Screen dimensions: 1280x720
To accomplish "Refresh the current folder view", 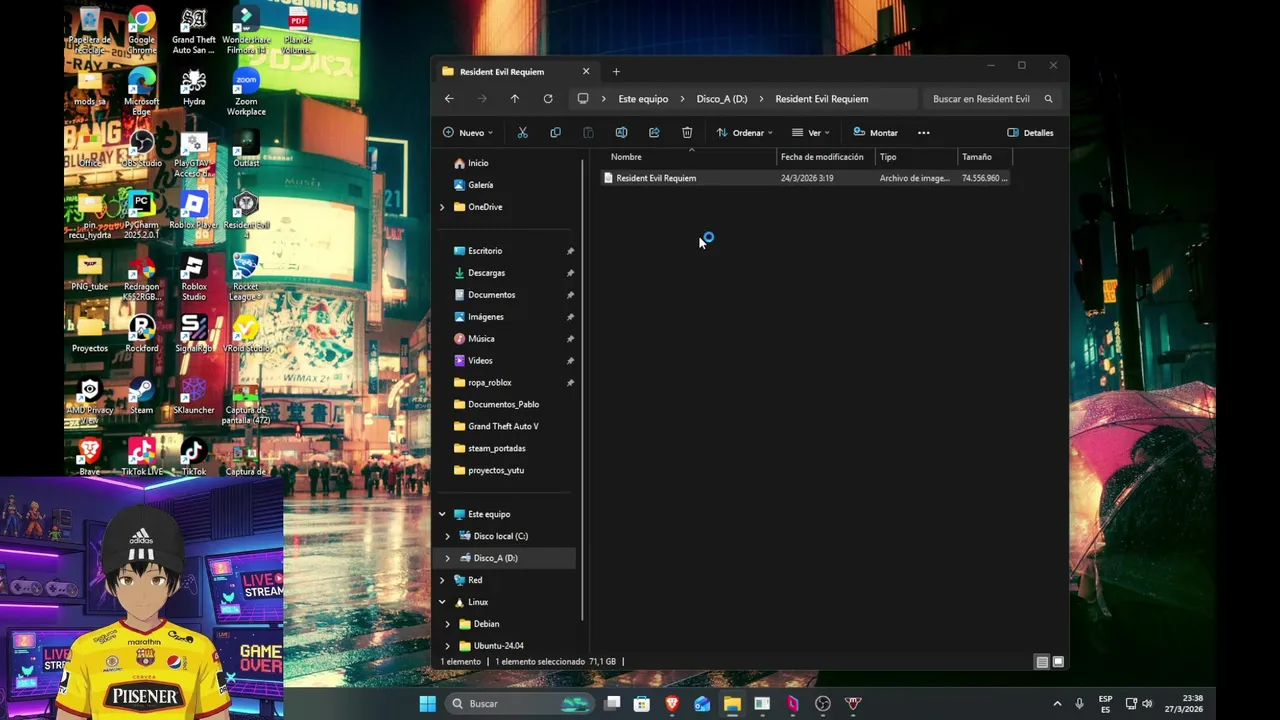I will [548, 99].
